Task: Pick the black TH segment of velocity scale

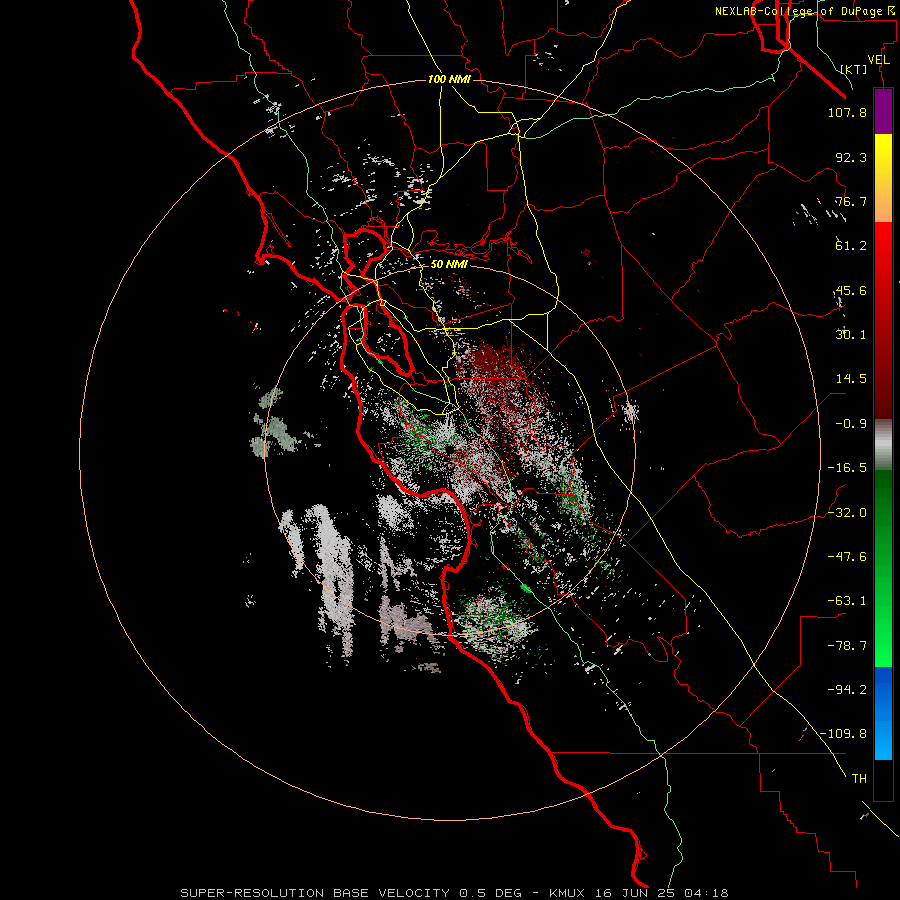Action: point(883,780)
